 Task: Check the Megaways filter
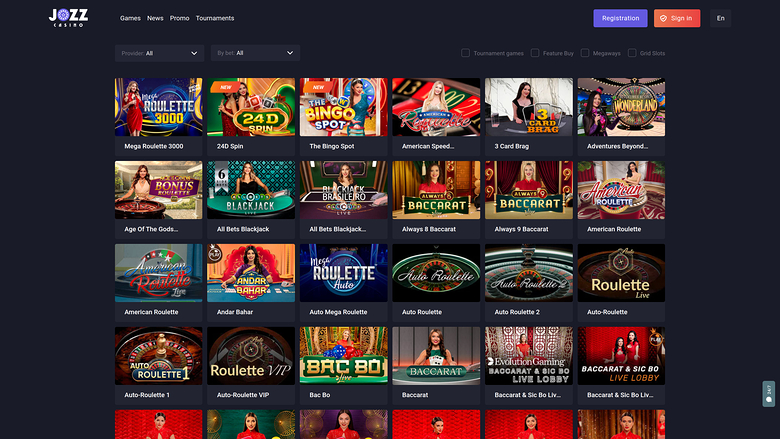coord(585,53)
